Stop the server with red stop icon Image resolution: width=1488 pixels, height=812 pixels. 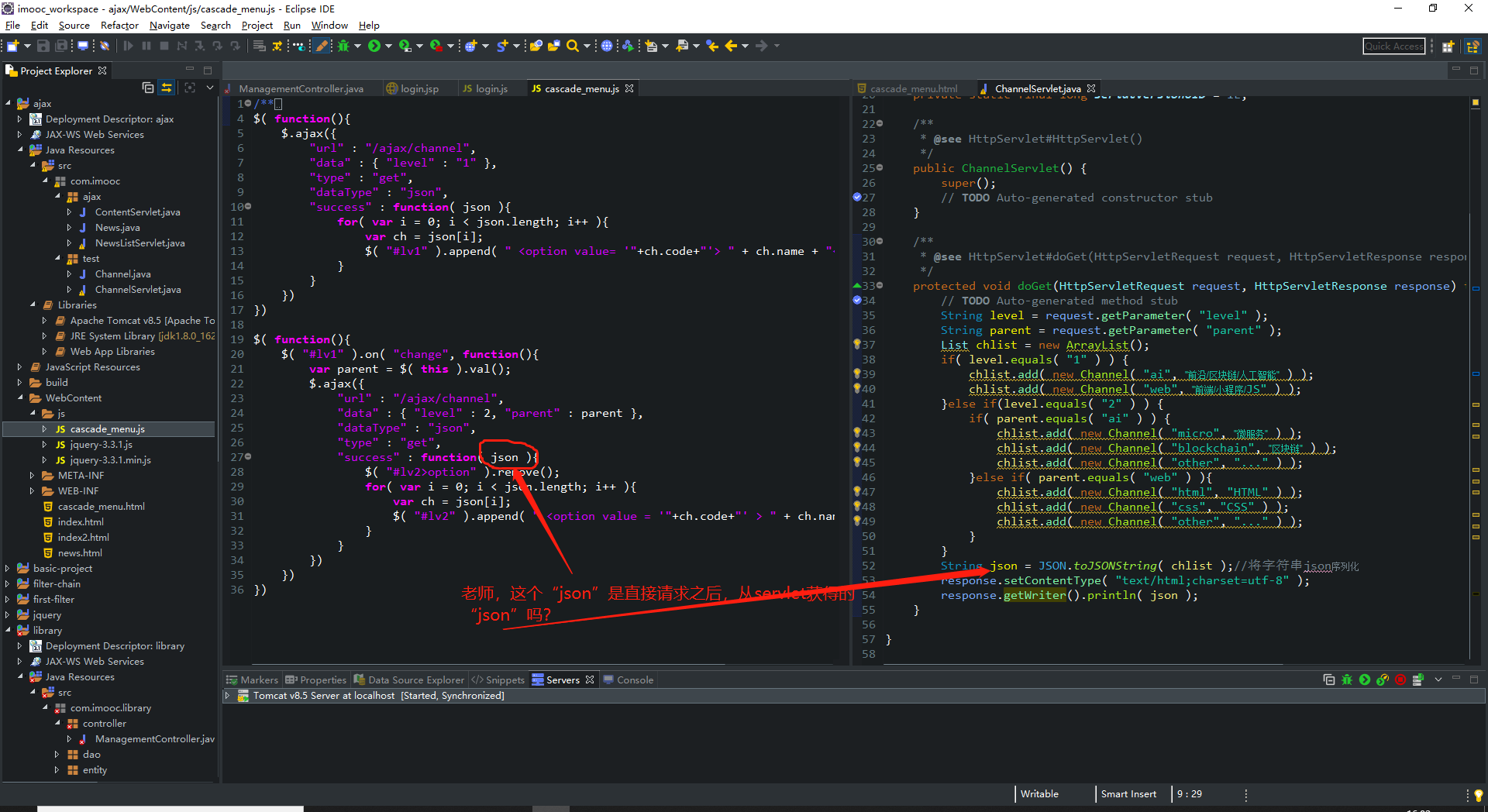pos(1400,680)
